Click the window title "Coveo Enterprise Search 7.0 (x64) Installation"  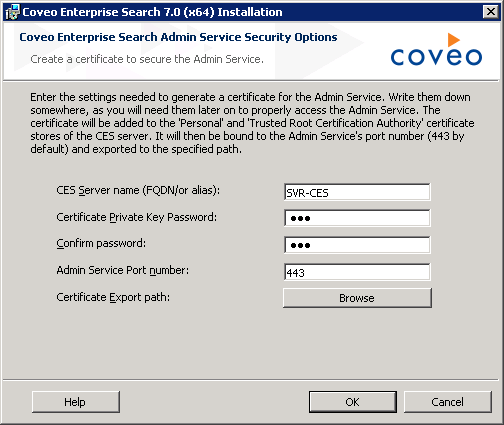pos(152,12)
